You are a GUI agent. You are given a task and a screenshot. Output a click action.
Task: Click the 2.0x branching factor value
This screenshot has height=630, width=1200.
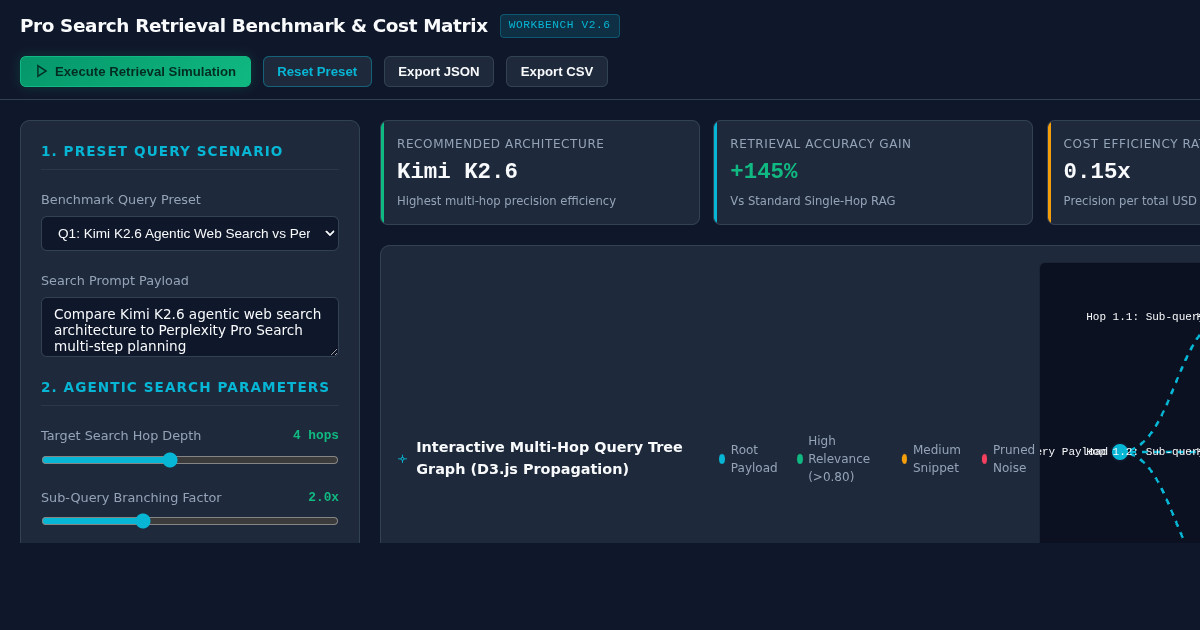323,497
